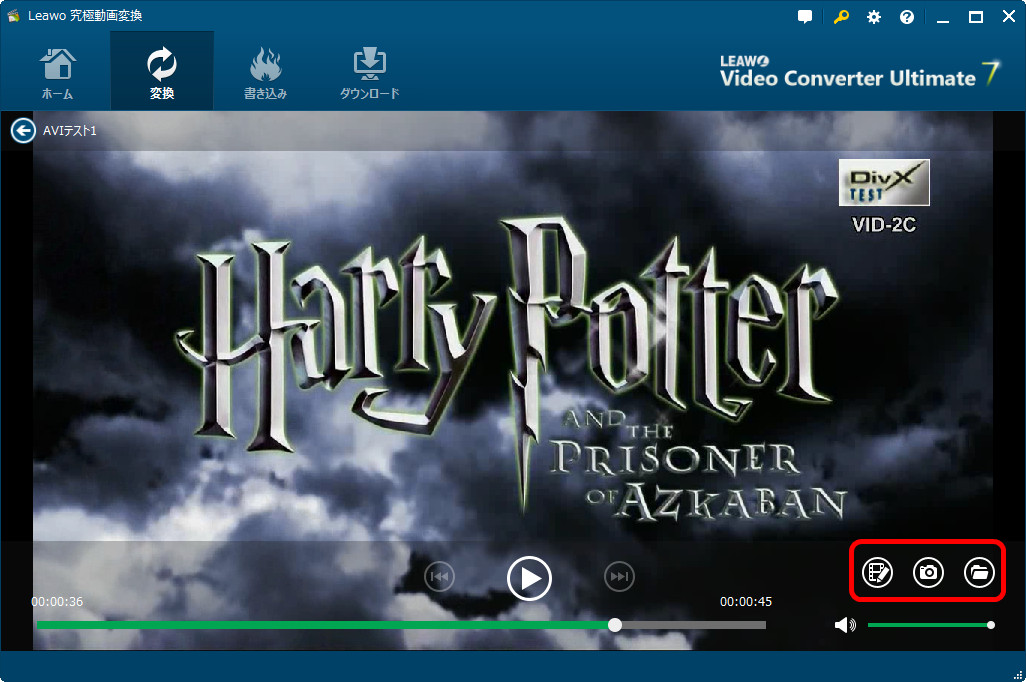Open the snapshot folder icon
Image resolution: width=1026 pixels, height=682 pixels.
tap(980, 573)
